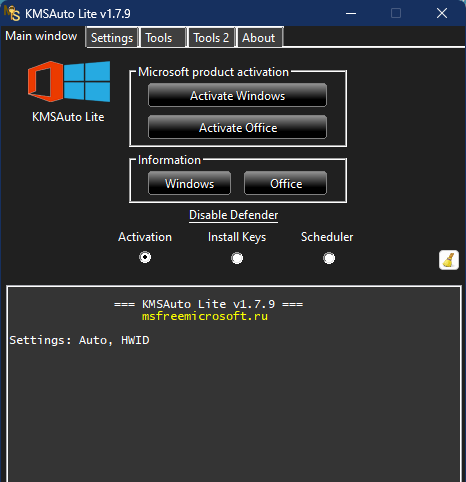Click the broom clear-log icon
Screen dimensions: 466x482
tap(449, 260)
